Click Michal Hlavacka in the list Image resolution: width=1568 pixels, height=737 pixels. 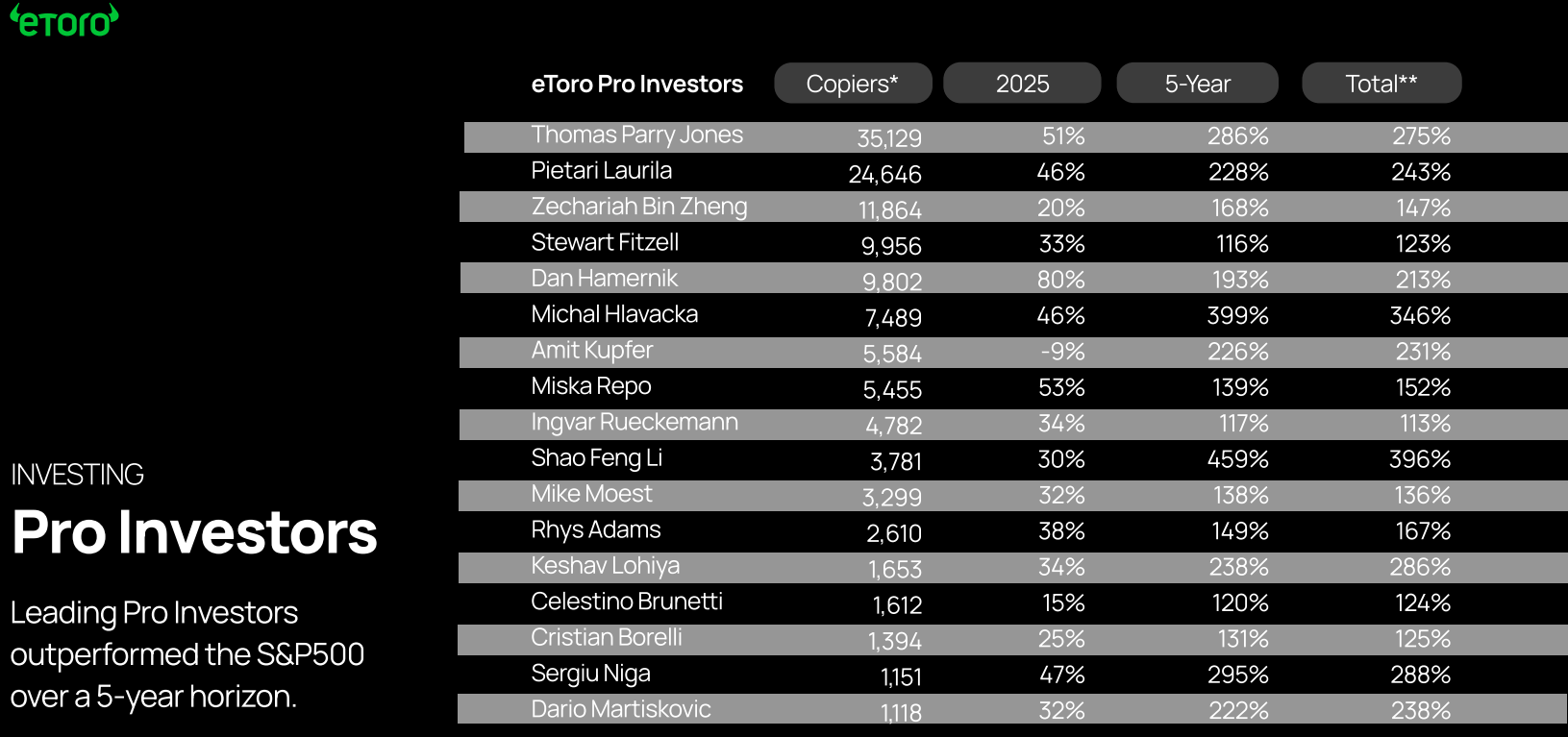pos(614,314)
